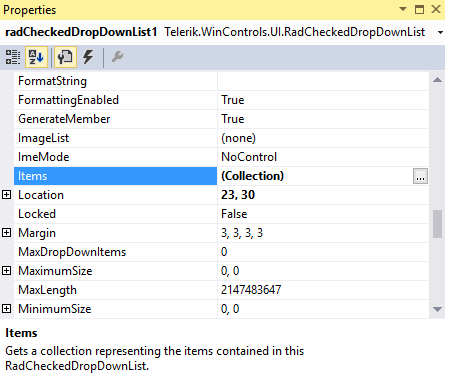The image size is (453, 375).
Task: Click the vertical scrollbar thumb
Action: click(437, 224)
